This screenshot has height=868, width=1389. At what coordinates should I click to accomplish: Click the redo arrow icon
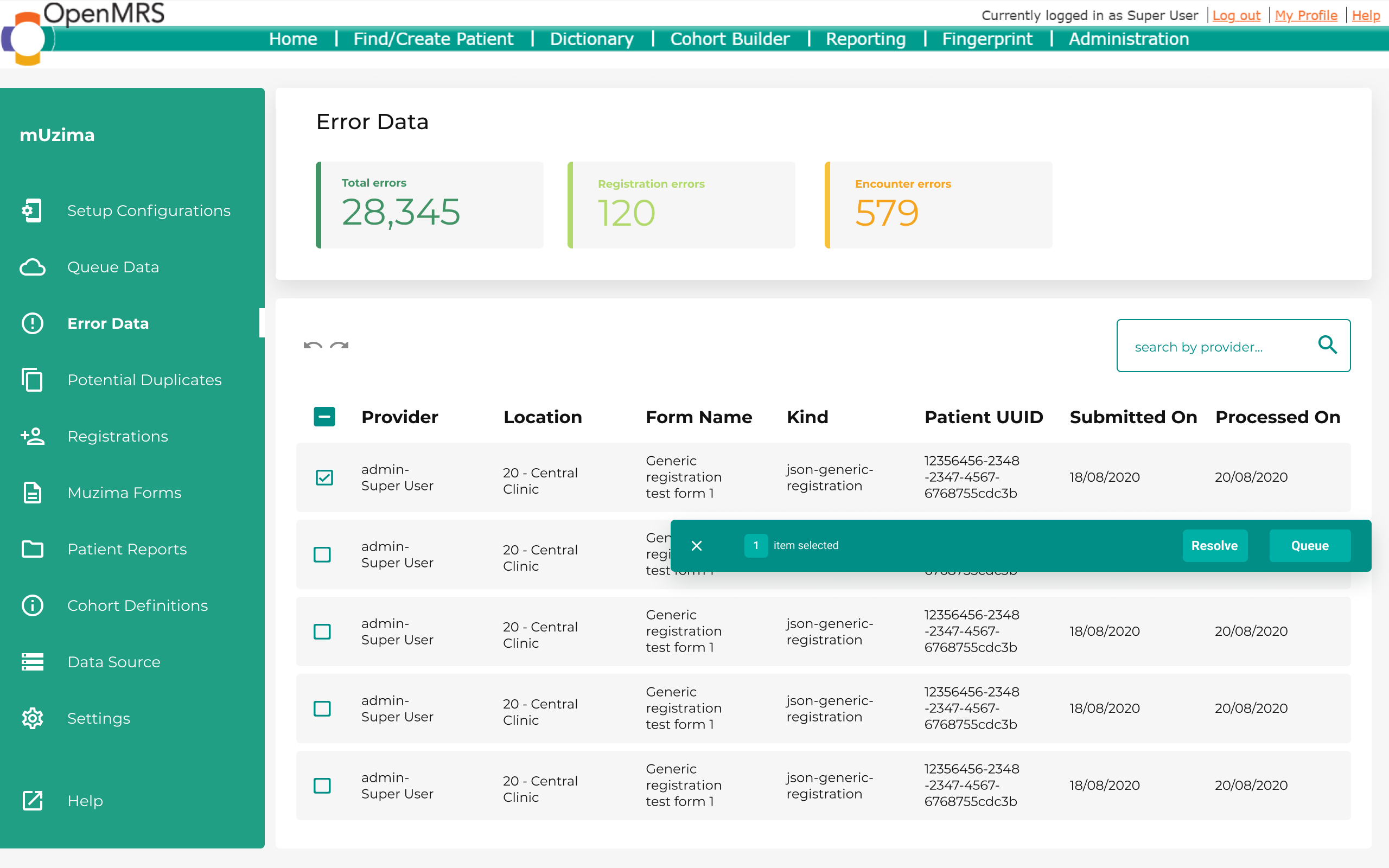coord(339,346)
